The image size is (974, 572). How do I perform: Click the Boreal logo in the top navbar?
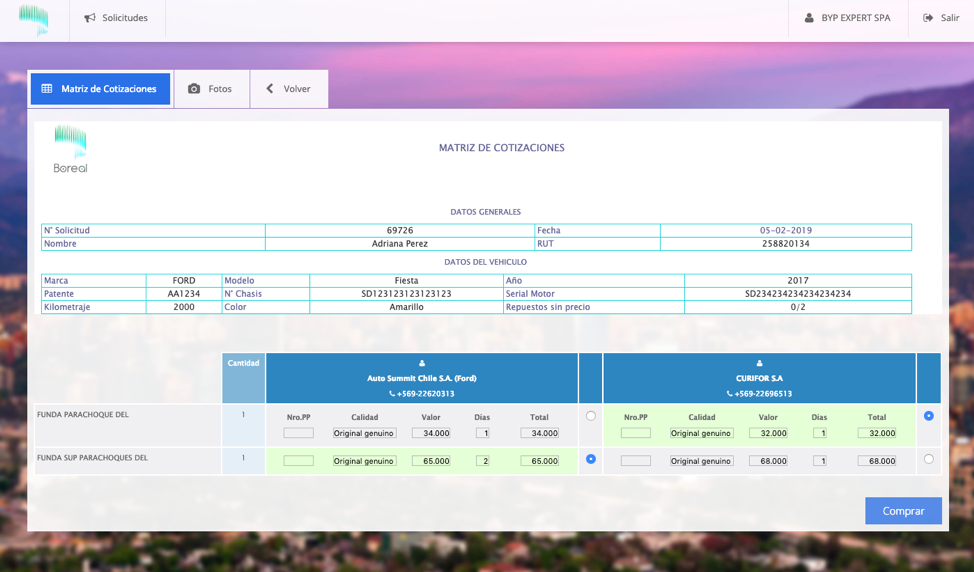(x=34, y=19)
